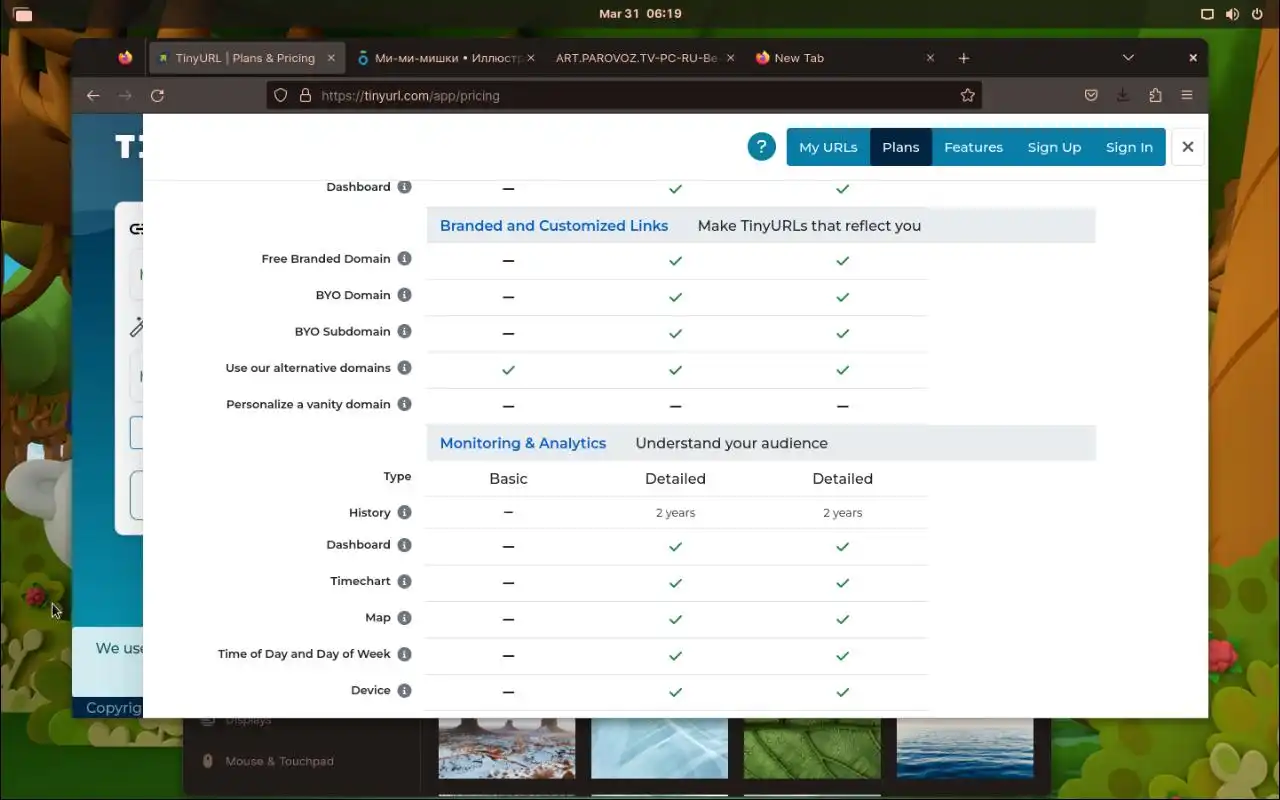This screenshot has width=1280, height=800.
Task: Click the Firefox back arrow
Action: [93, 95]
